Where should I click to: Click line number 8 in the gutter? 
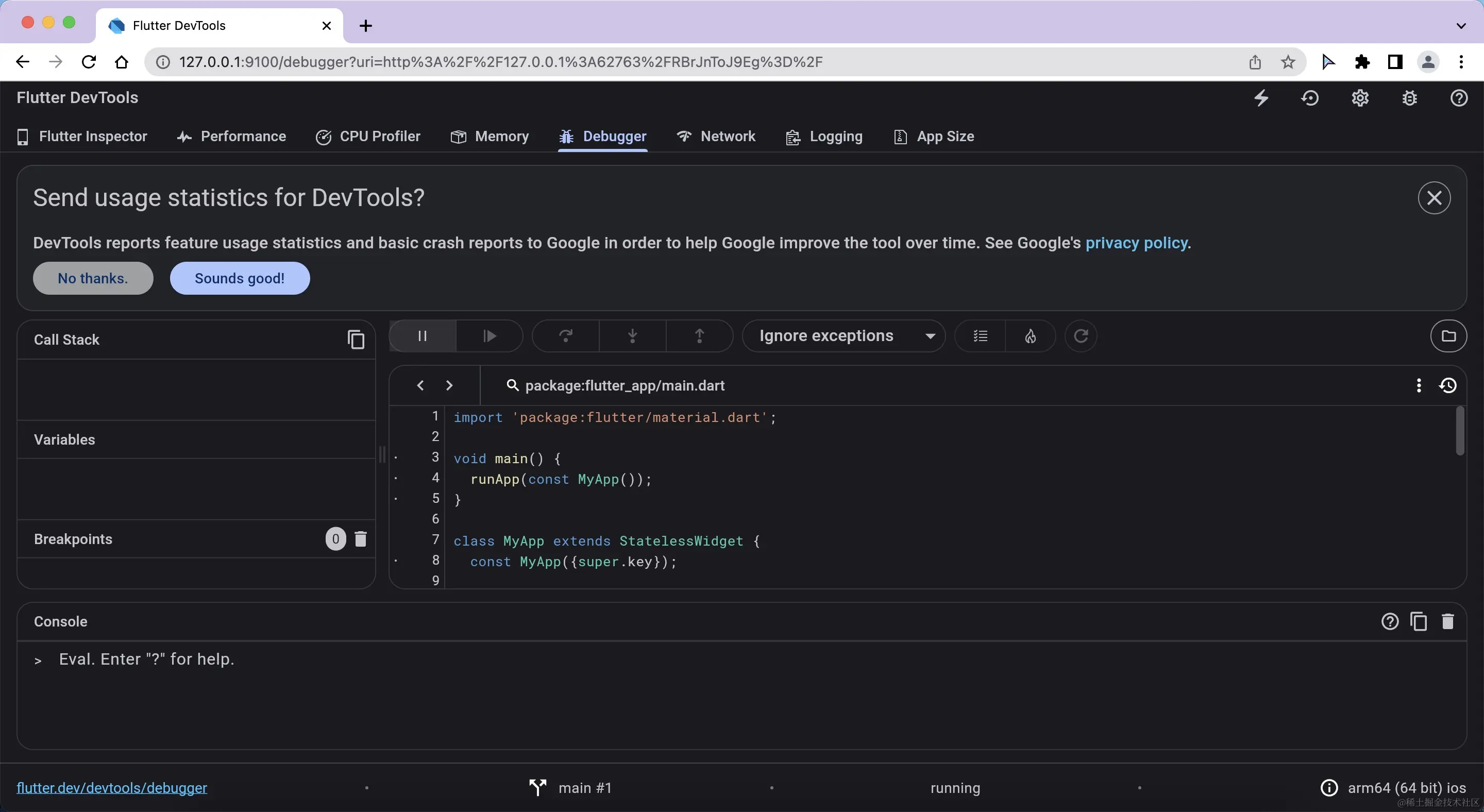click(x=435, y=561)
